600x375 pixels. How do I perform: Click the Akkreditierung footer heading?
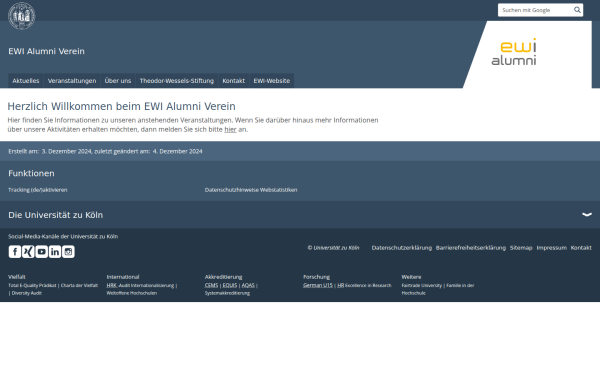[223, 277]
